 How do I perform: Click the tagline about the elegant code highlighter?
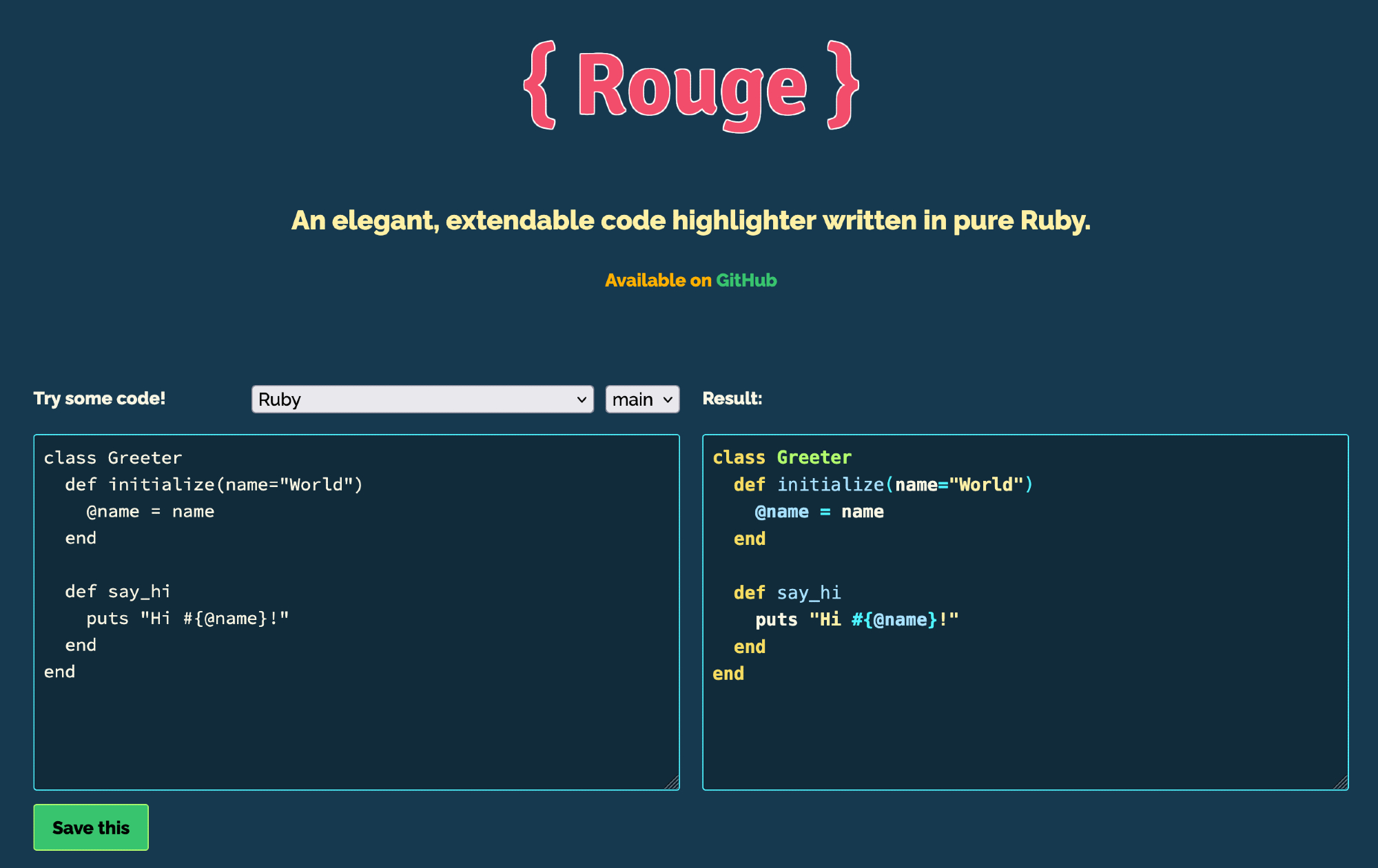pyautogui.click(x=690, y=221)
